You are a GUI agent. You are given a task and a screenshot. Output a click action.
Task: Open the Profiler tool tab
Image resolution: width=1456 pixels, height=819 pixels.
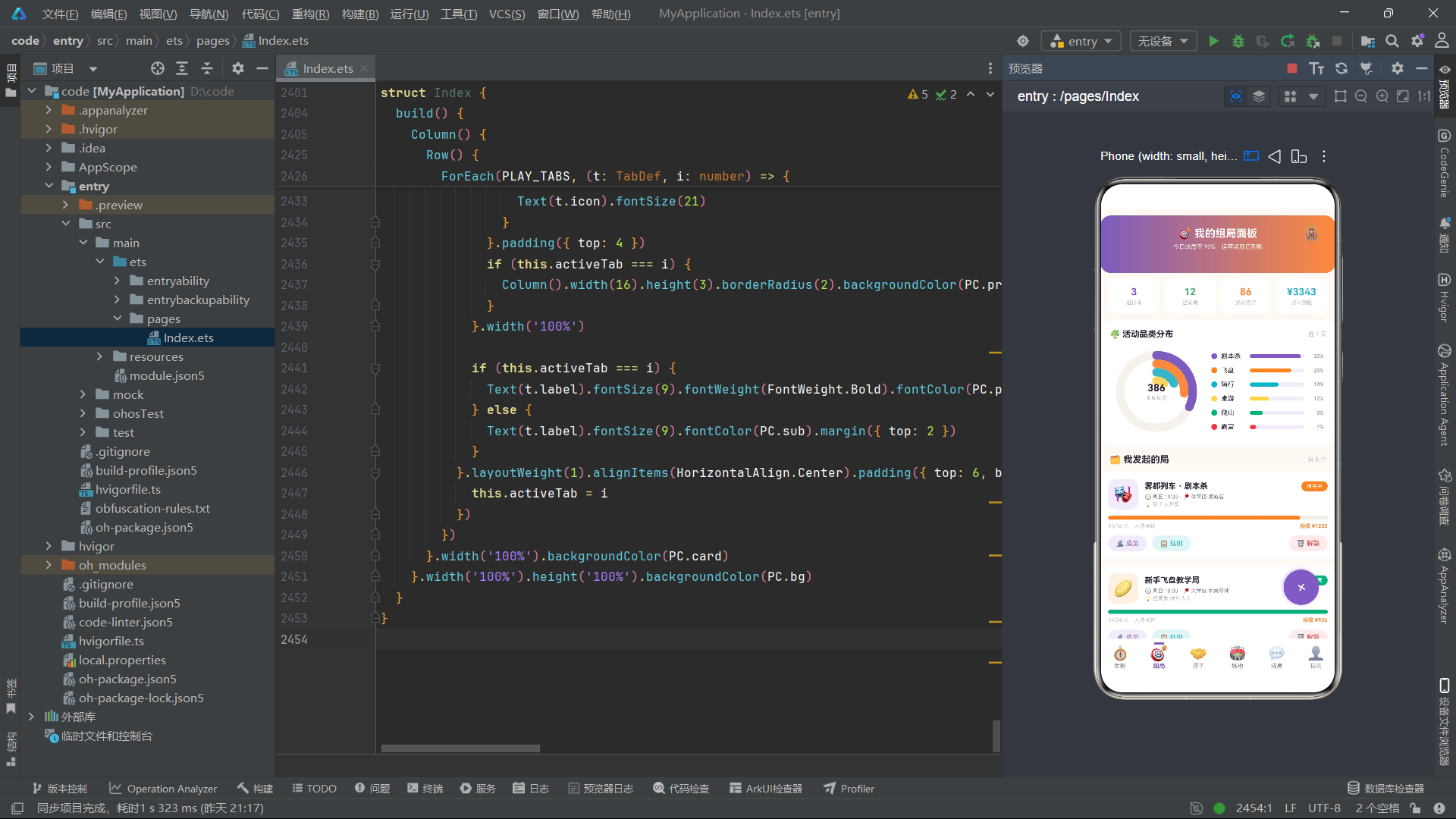tap(849, 789)
